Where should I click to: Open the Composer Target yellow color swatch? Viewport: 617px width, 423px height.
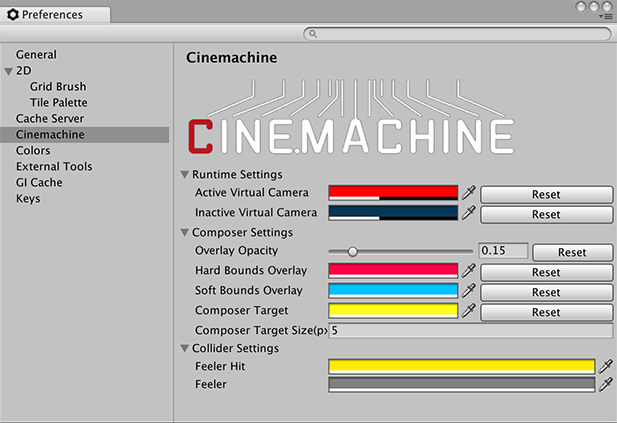pyautogui.click(x=393, y=311)
